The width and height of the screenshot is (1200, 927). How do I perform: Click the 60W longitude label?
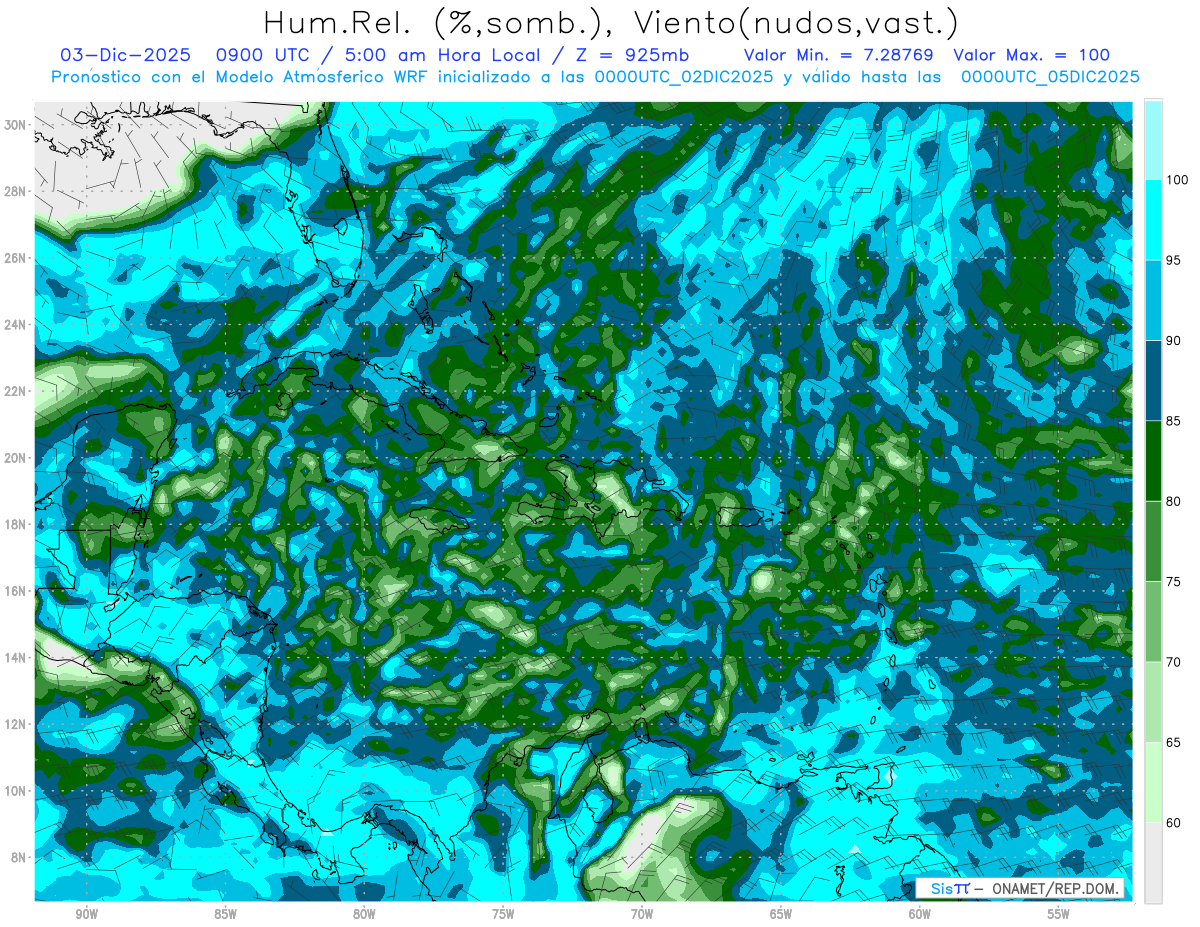click(x=920, y=915)
